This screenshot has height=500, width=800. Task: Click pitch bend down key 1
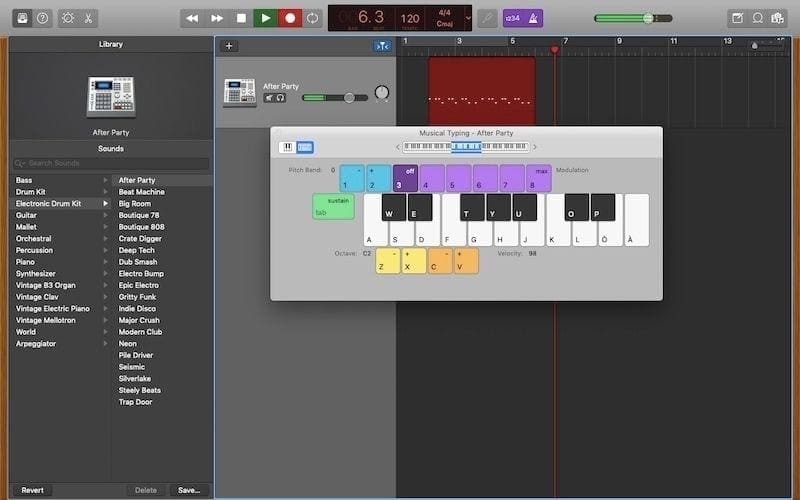(x=352, y=178)
